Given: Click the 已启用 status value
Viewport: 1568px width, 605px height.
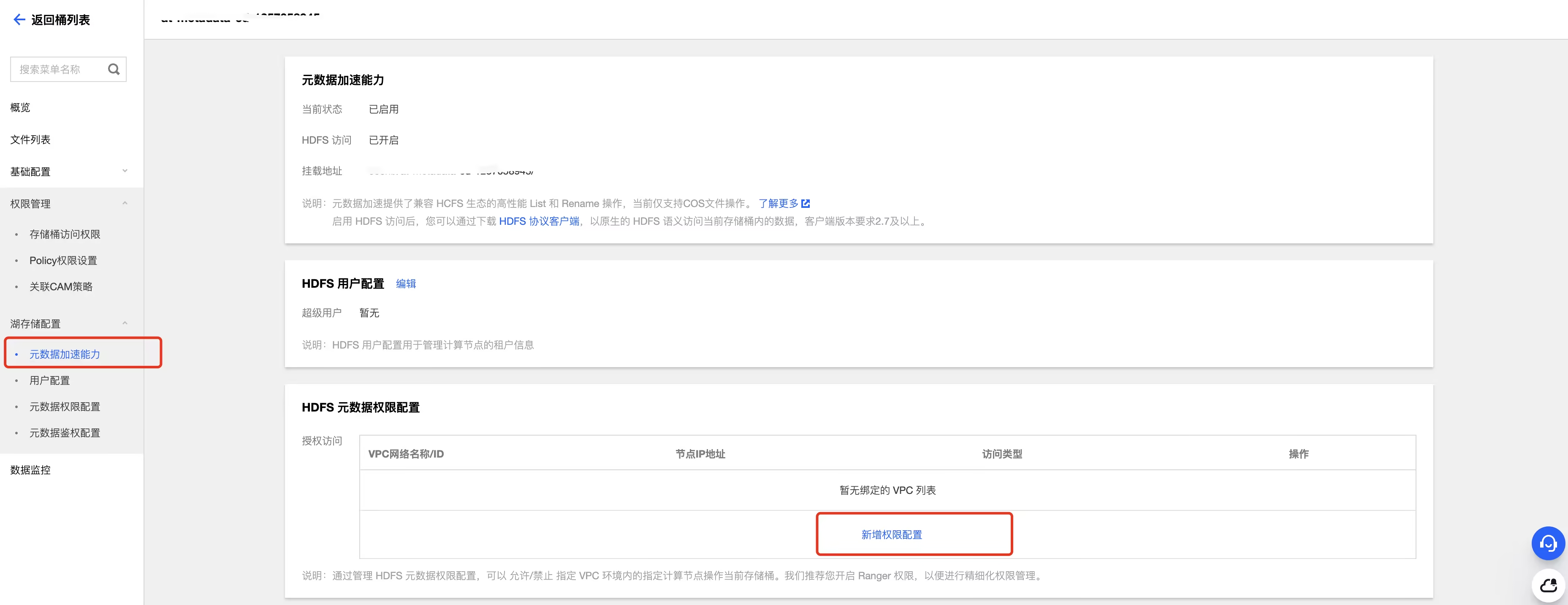Looking at the screenshot, I should point(384,109).
